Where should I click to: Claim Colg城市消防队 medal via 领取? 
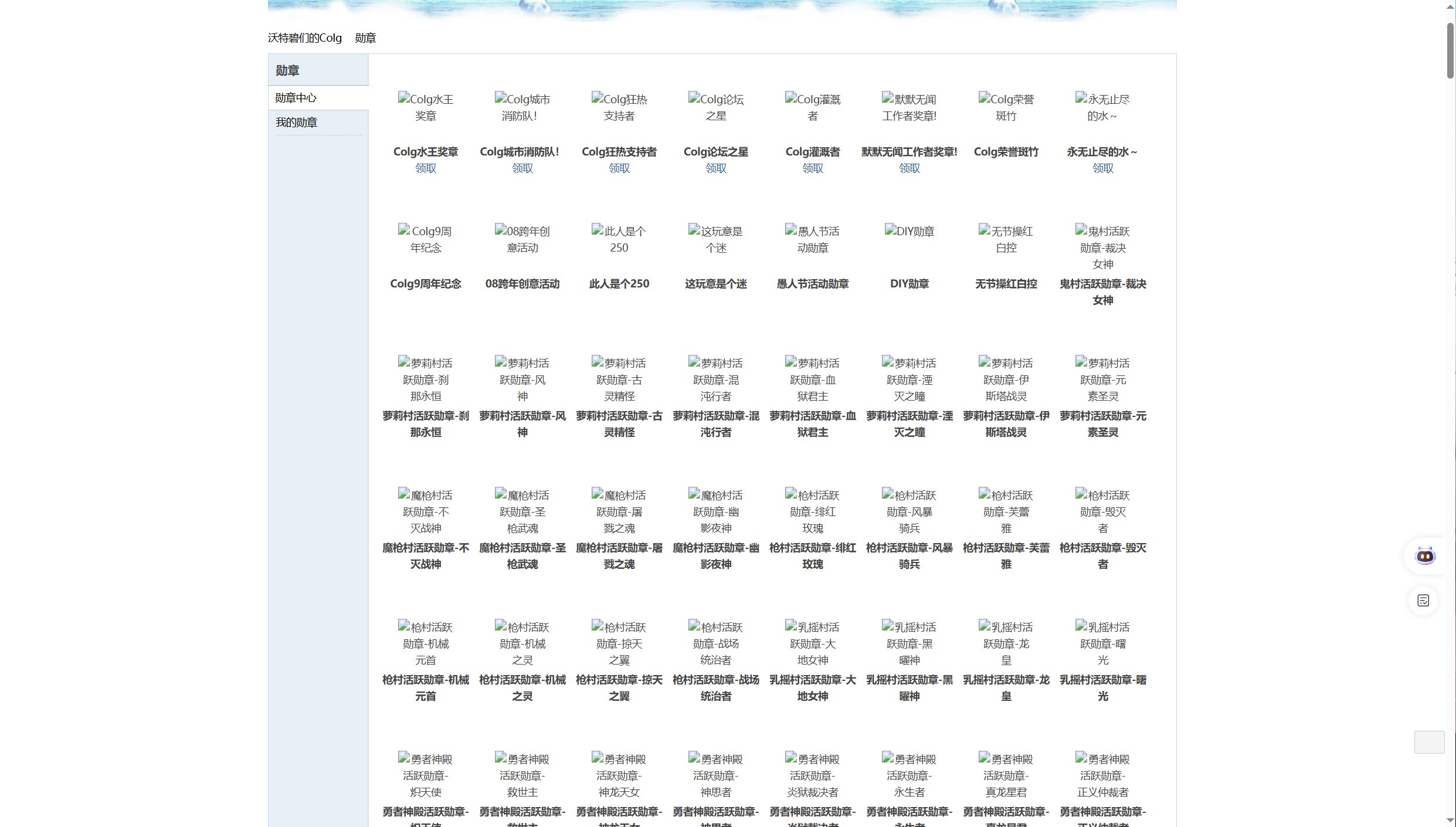522,168
